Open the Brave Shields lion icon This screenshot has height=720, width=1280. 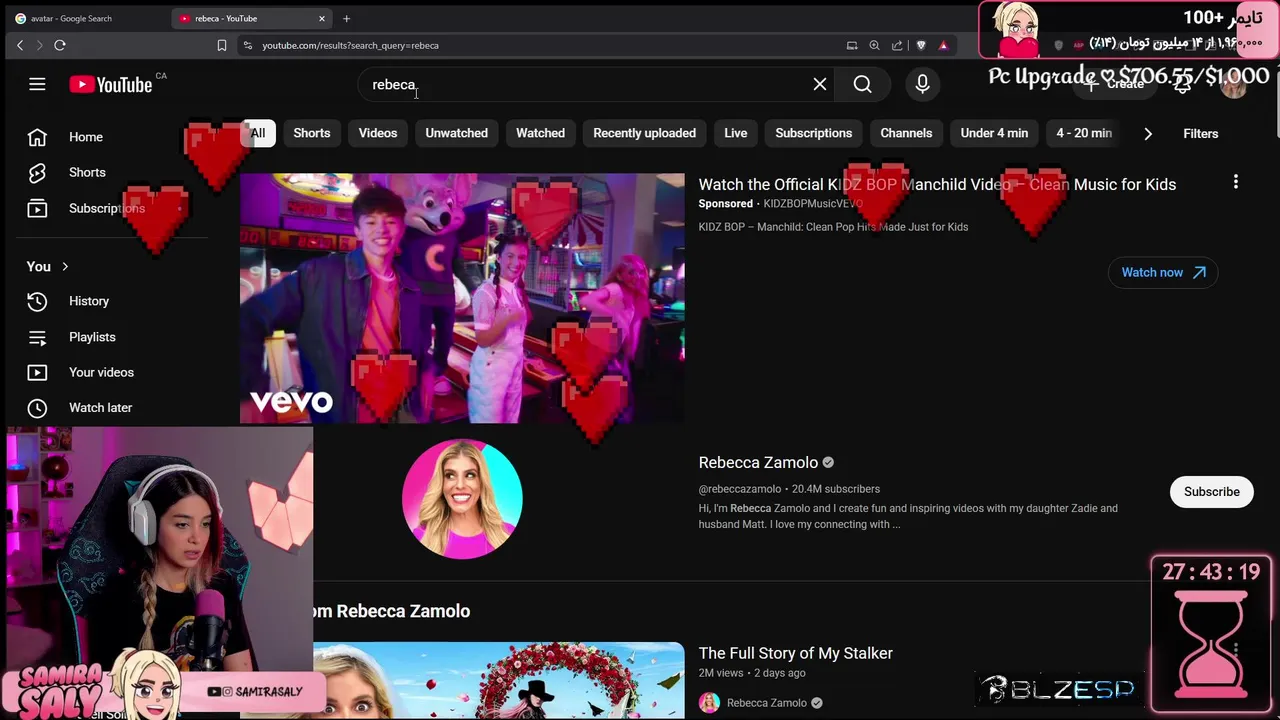point(921,45)
